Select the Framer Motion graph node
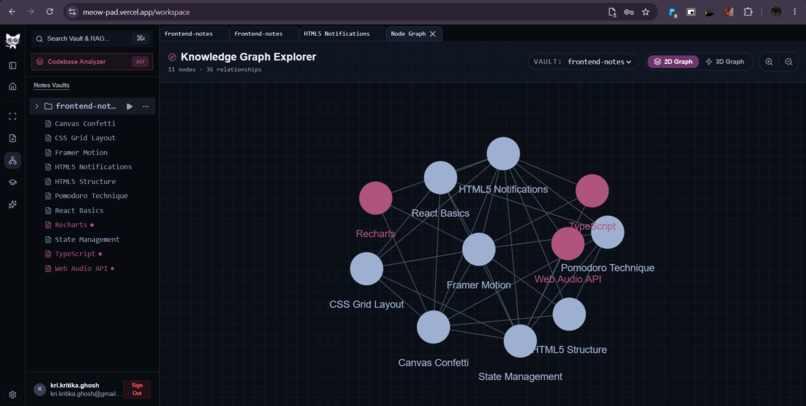 pyautogui.click(x=479, y=249)
